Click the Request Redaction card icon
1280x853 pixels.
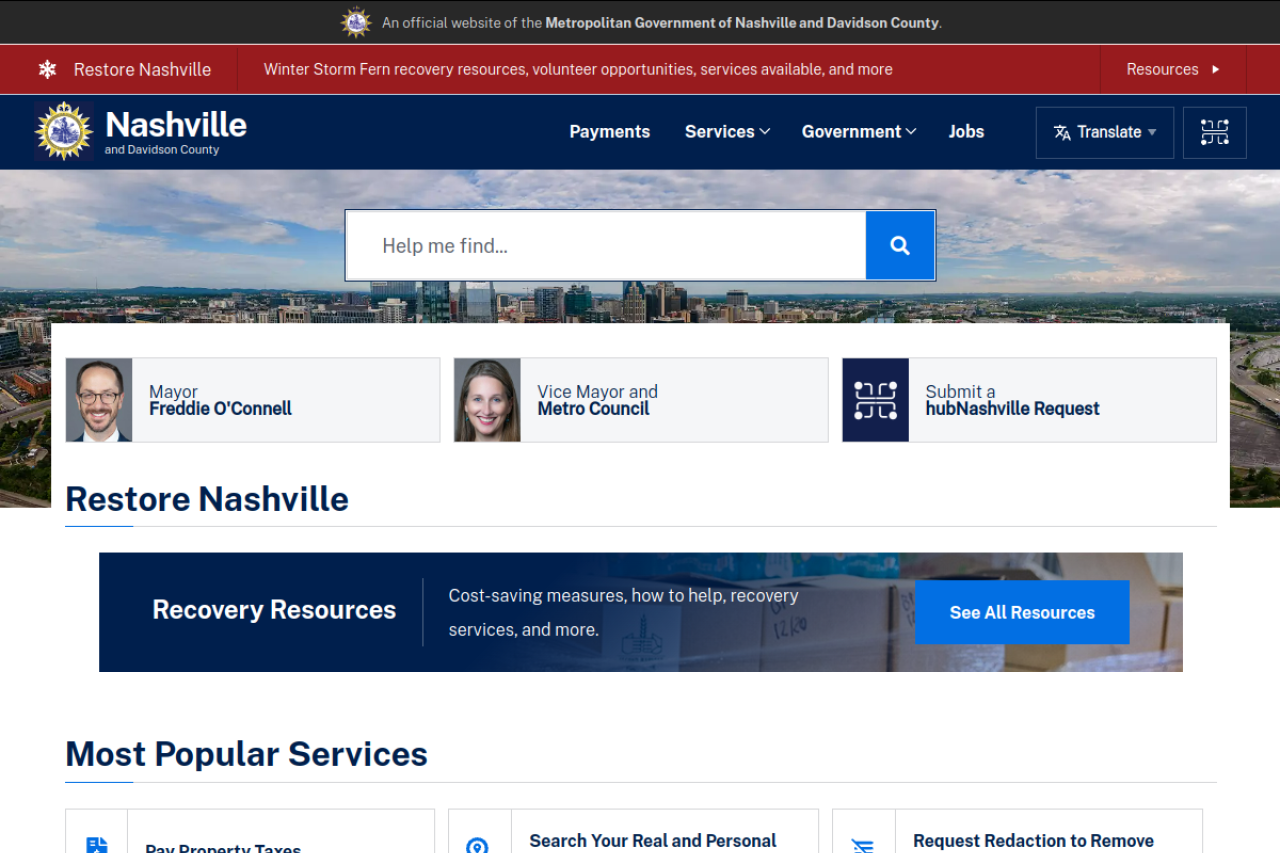pyautogui.click(x=863, y=847)
